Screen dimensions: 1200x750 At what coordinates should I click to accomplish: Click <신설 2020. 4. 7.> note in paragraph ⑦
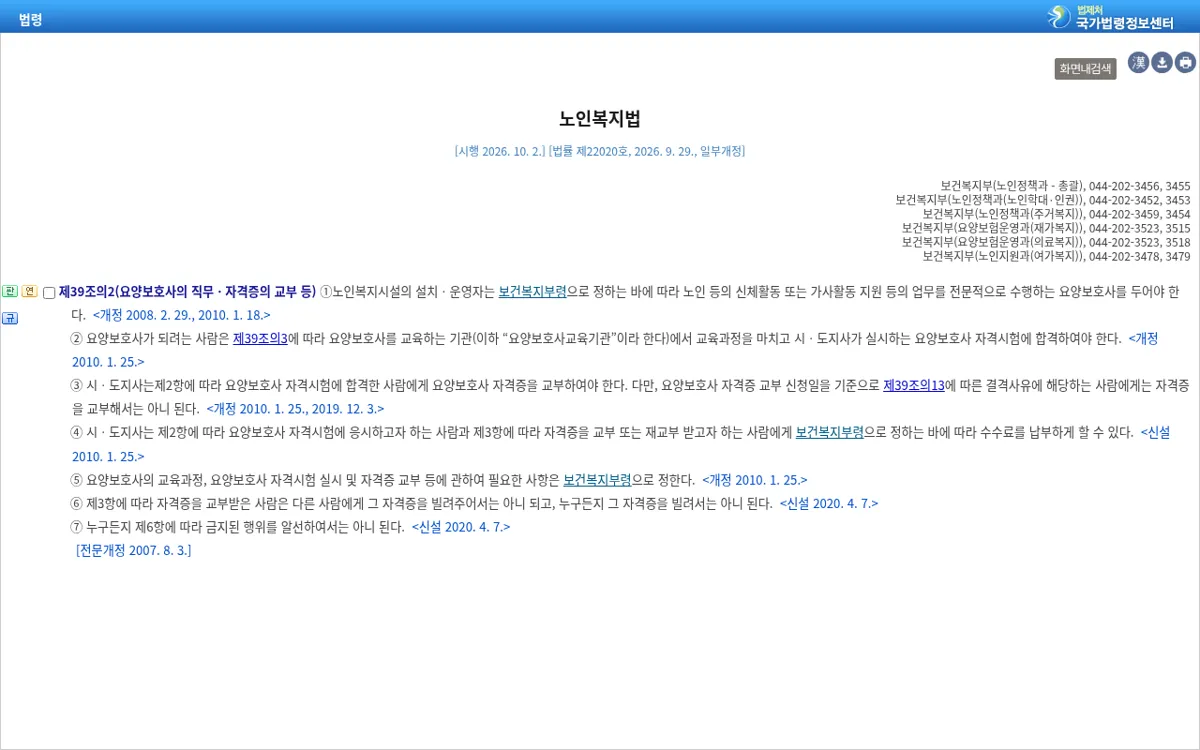point(461,527)
